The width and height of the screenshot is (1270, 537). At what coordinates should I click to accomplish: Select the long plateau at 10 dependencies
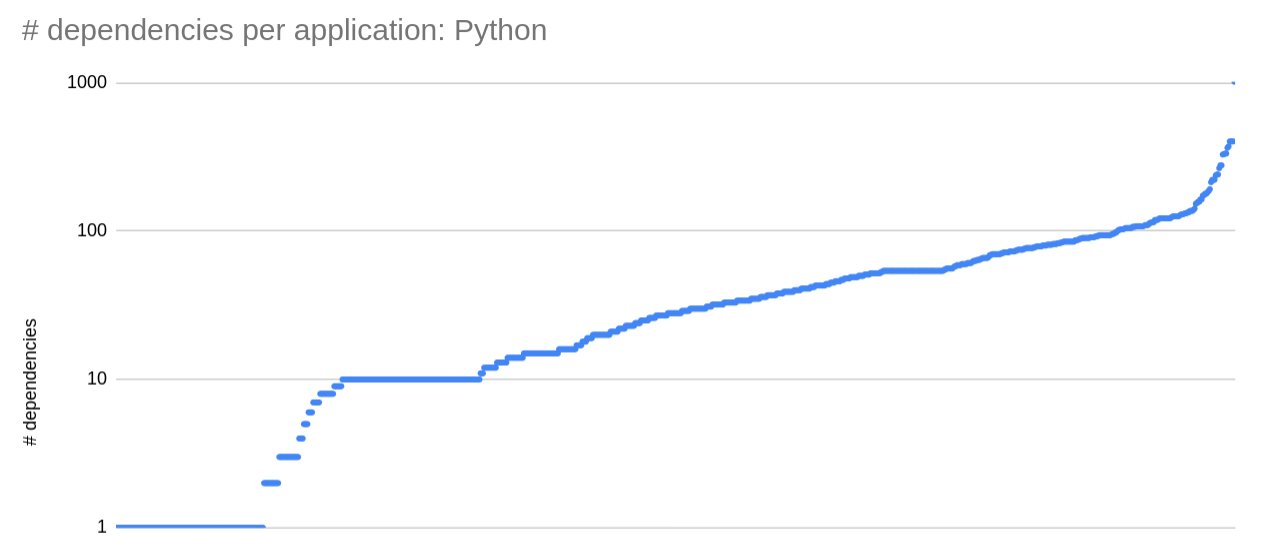[410, 380]
